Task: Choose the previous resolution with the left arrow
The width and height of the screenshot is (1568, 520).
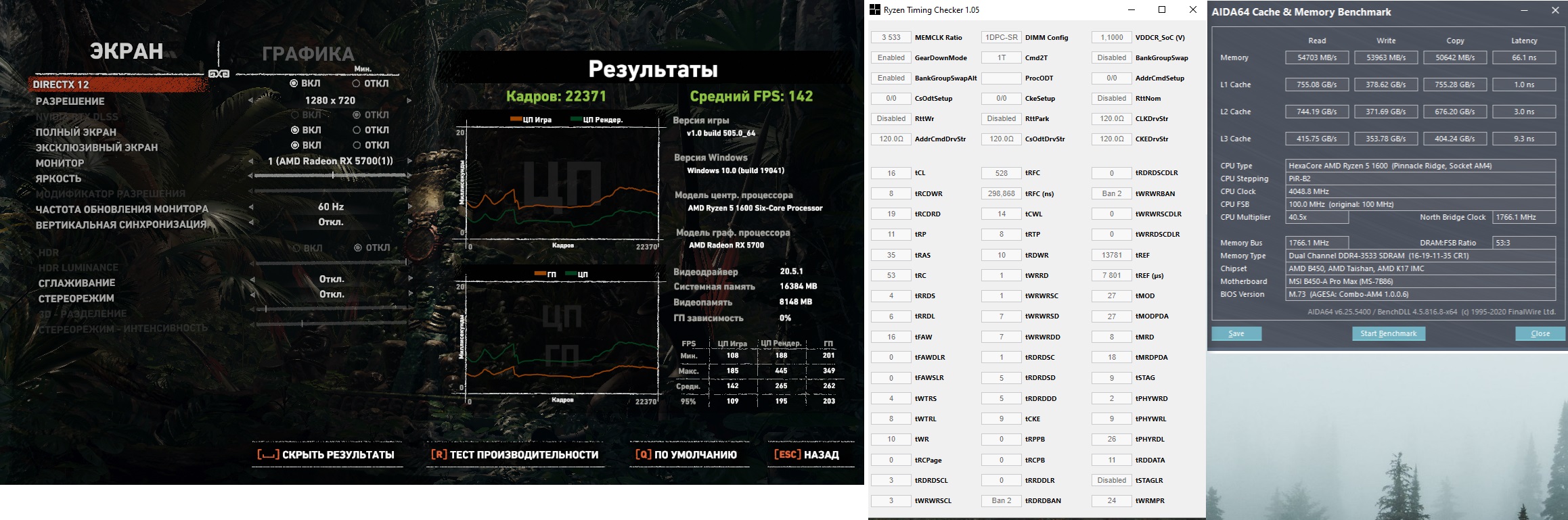Action: tap(250, 101)
